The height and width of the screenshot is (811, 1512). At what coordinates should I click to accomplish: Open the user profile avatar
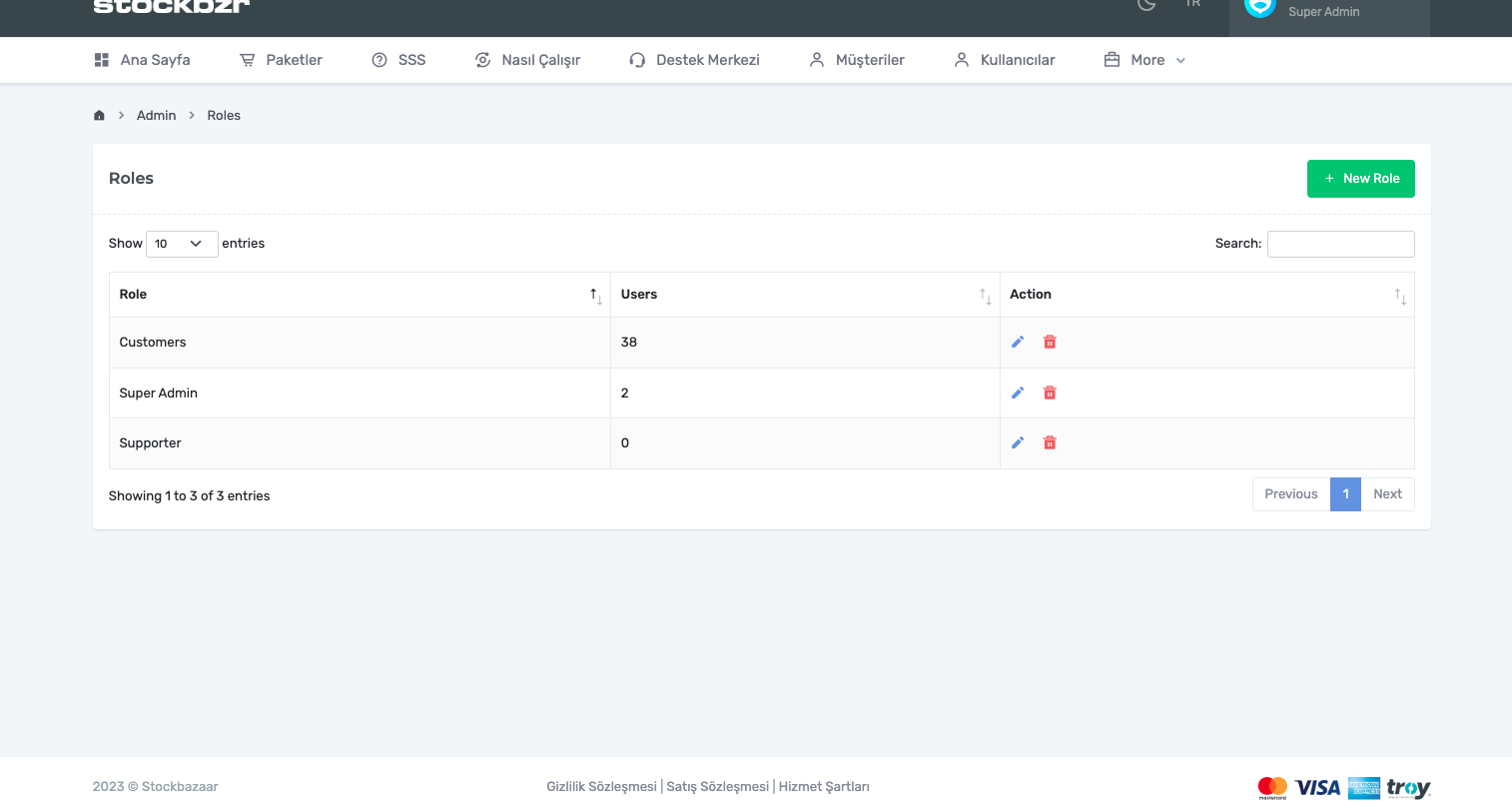click(1259, 7)
